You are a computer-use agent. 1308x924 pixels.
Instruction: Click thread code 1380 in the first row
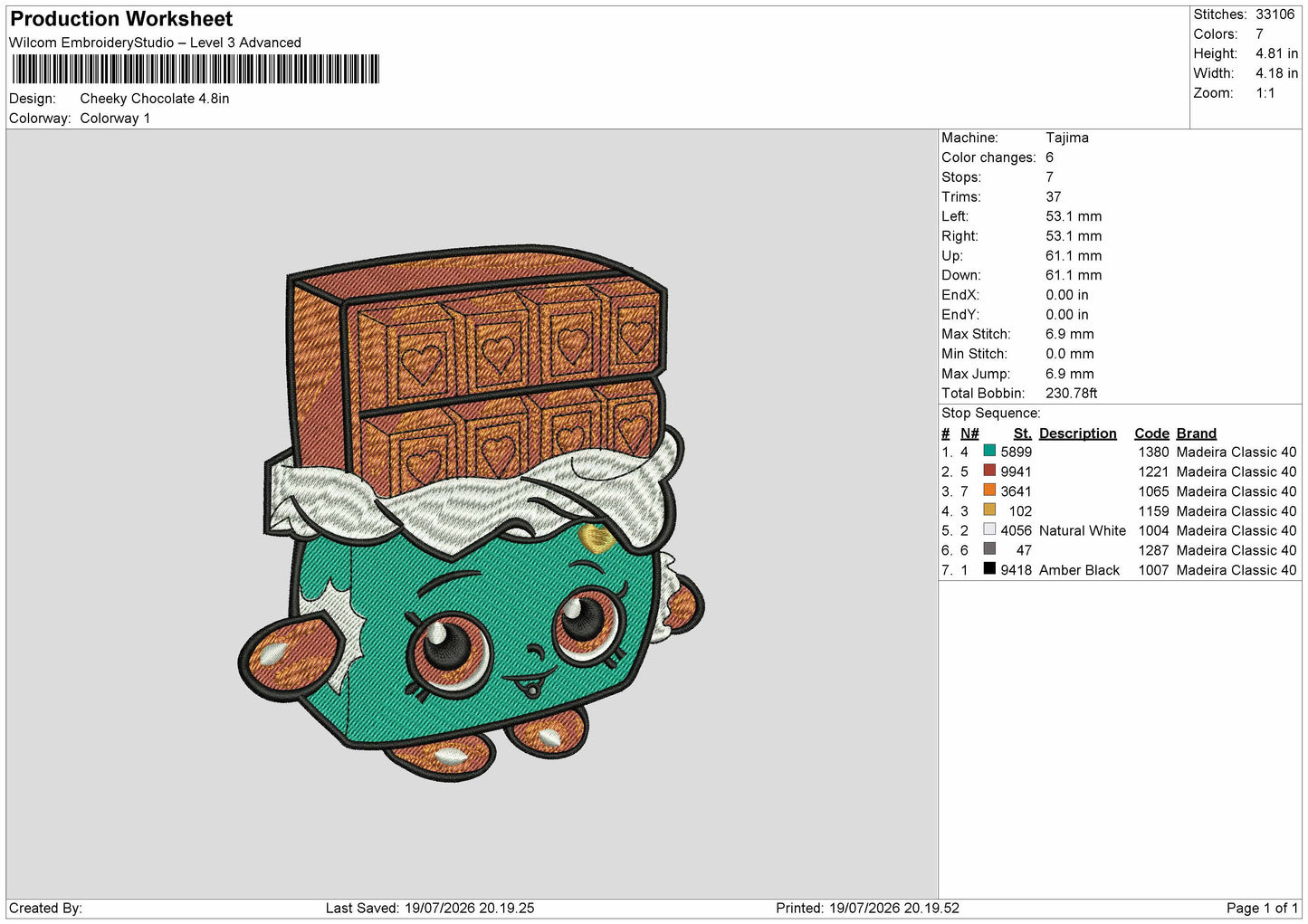click(x=1154, y=452)
